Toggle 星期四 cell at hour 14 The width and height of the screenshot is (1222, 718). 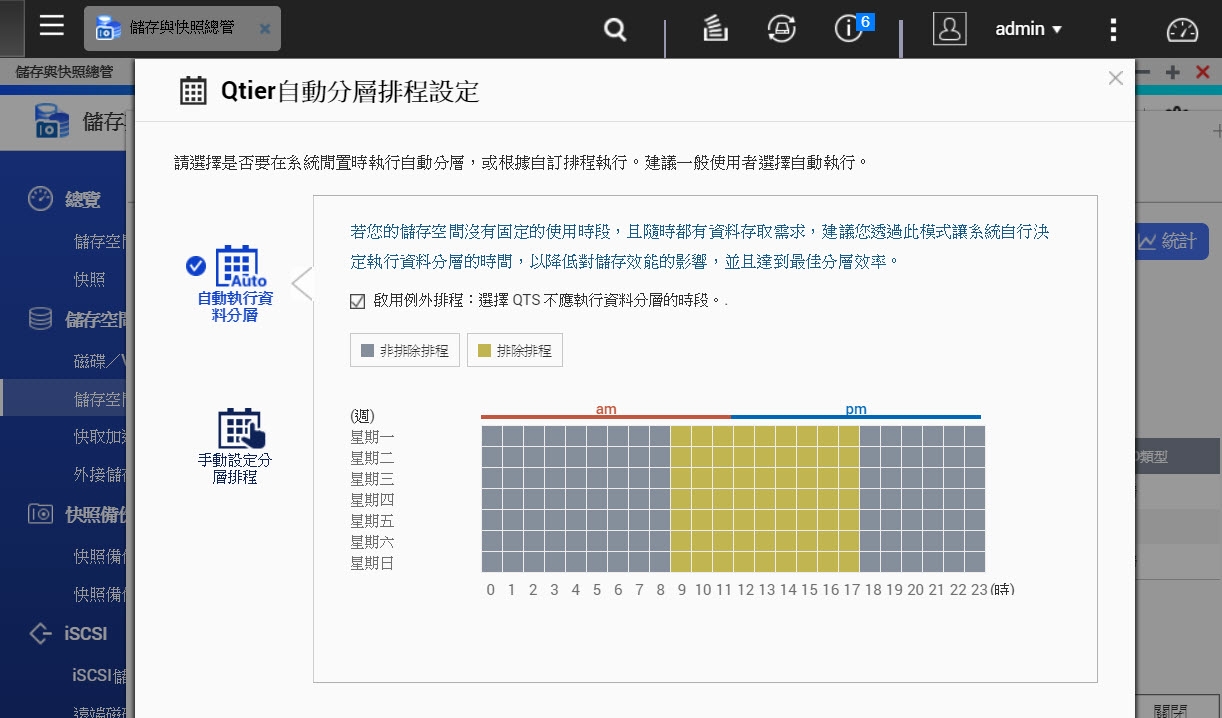pyautogui.click(x=786, y=499)
